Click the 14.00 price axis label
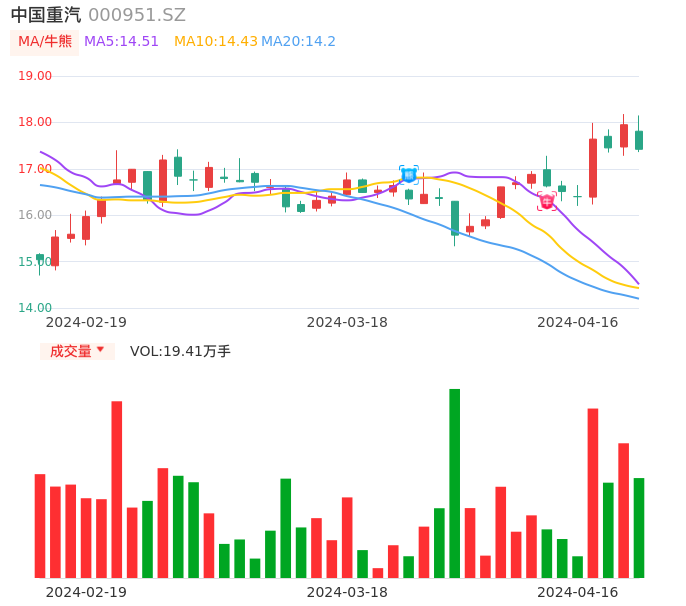The height and width of the screenshot is (606, 686). [35, 308]
